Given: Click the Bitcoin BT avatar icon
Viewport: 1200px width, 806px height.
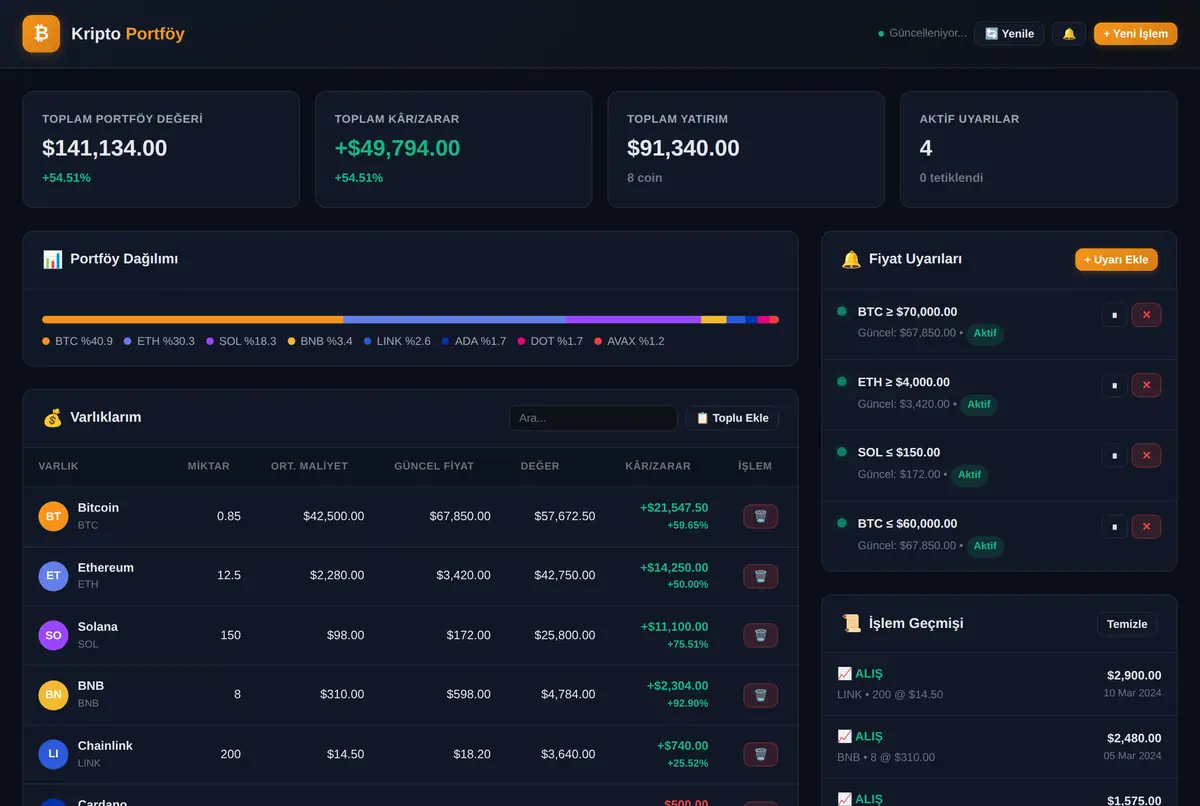Looking at the screenshot, I should tap(53, 517).
